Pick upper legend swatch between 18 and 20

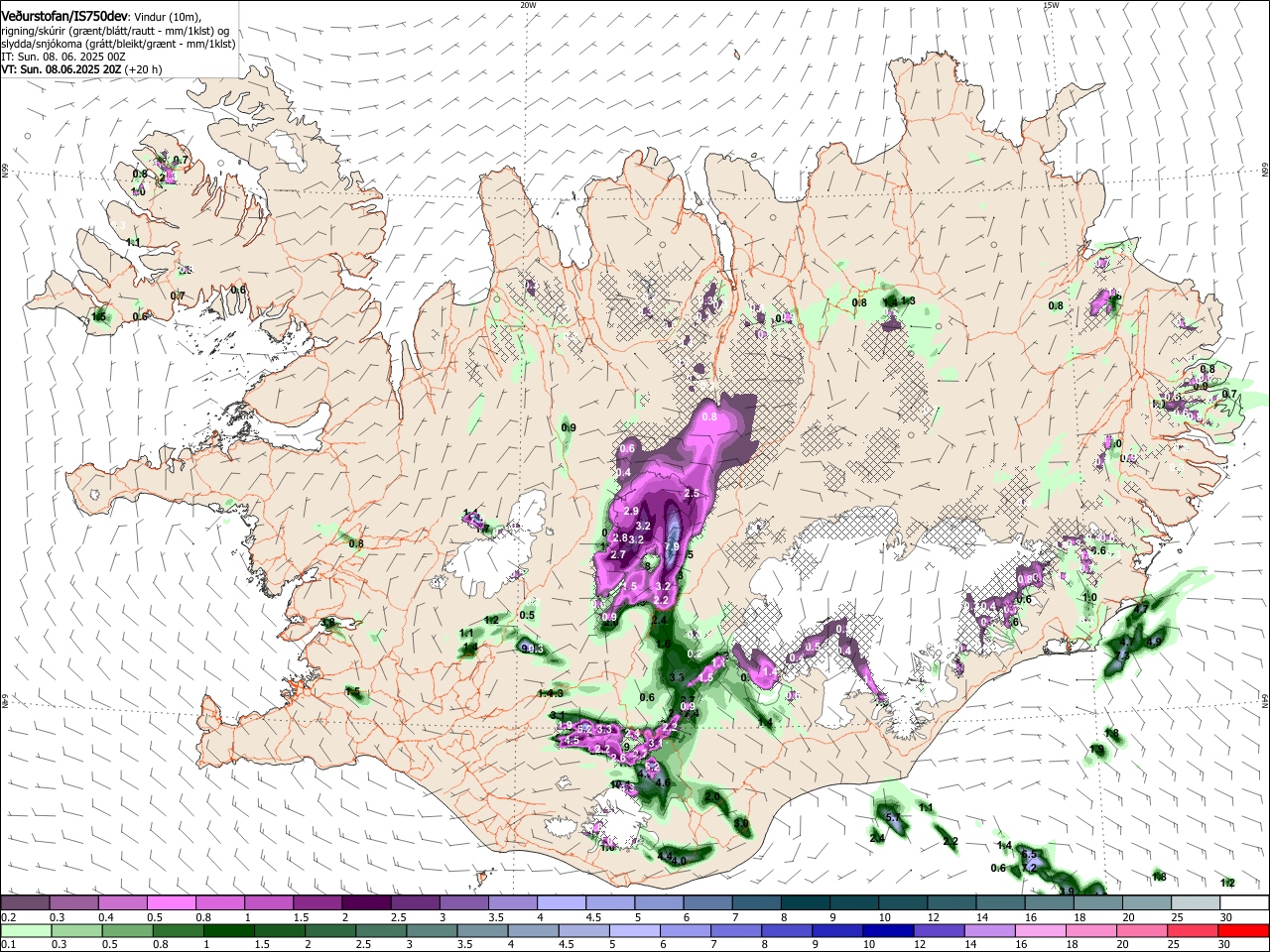point(1096,903)
